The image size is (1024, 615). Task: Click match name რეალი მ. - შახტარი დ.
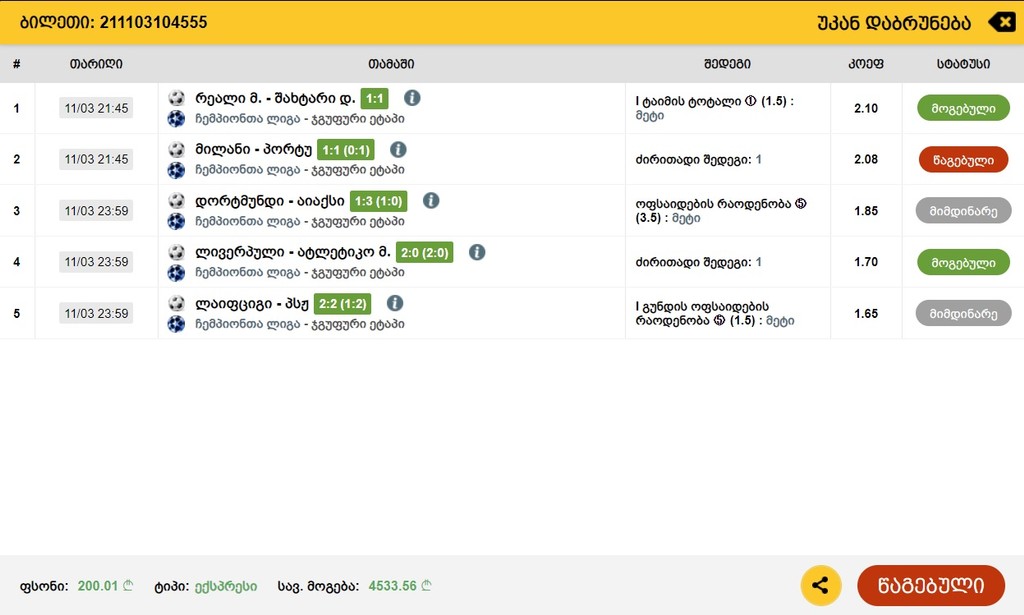275,99
